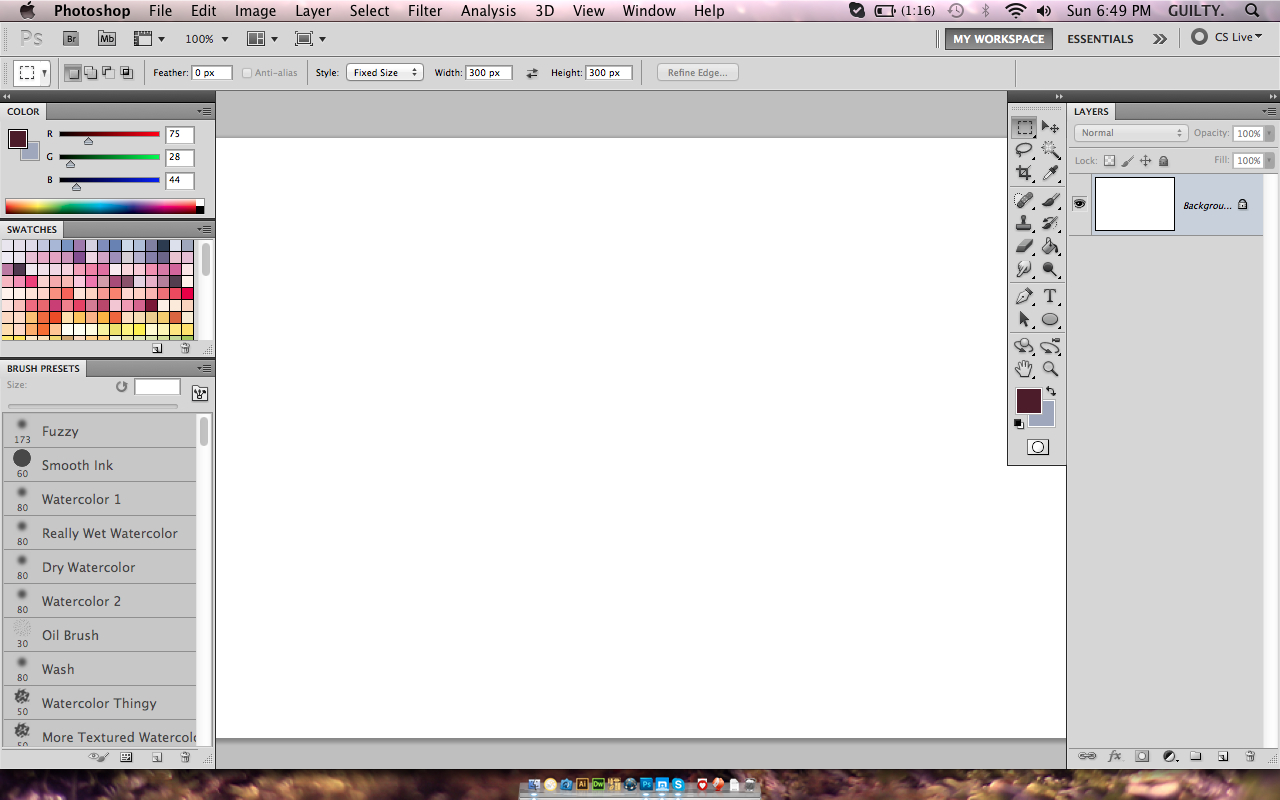The image size is (1280, 800).
Task: Open the View Extras dropdown
Action: tap(149, 39)
